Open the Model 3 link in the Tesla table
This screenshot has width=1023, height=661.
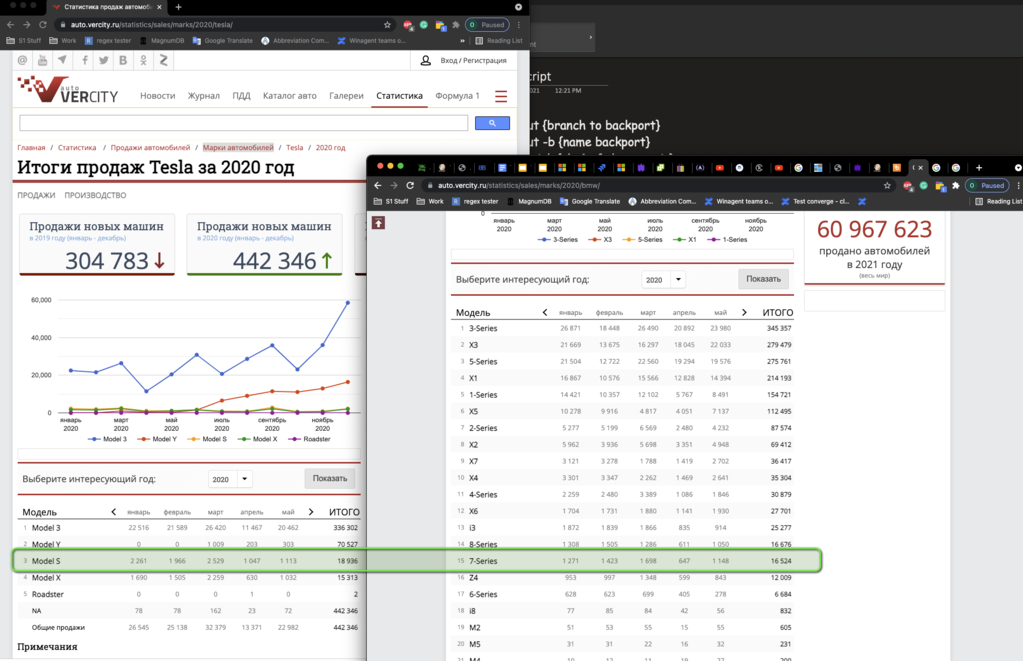click(46, 528)
